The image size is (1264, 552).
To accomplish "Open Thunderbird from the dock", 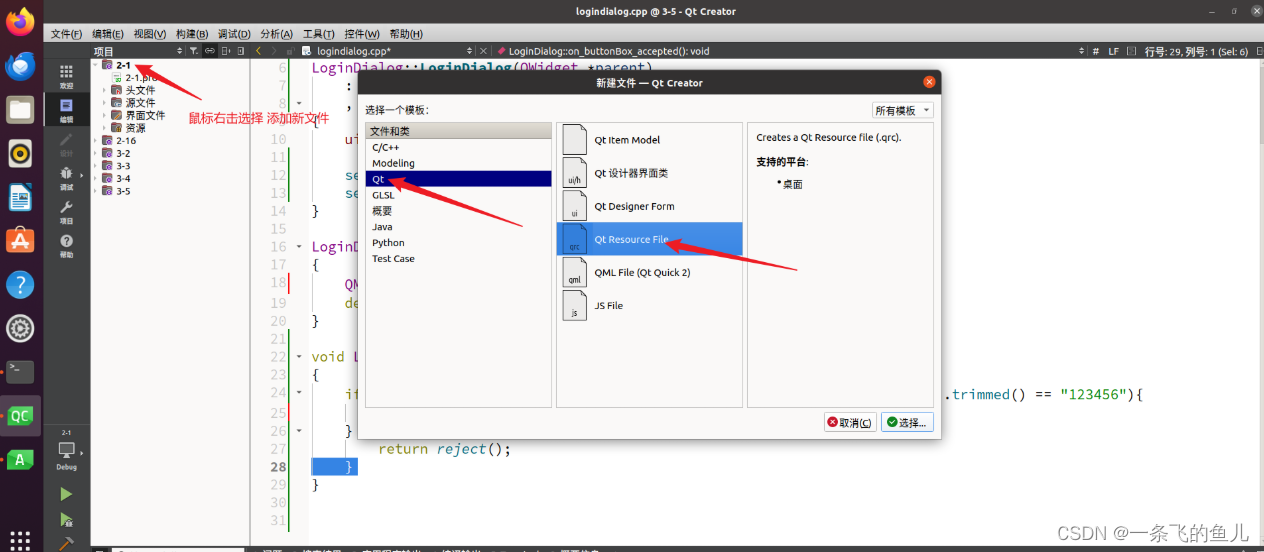I will click(x=20, y=66).
